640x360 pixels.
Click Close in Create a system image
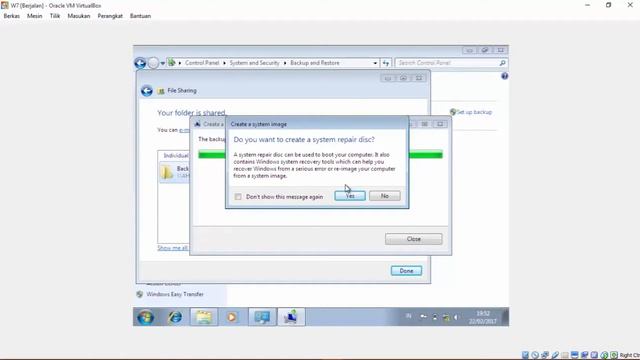(413, 239)
